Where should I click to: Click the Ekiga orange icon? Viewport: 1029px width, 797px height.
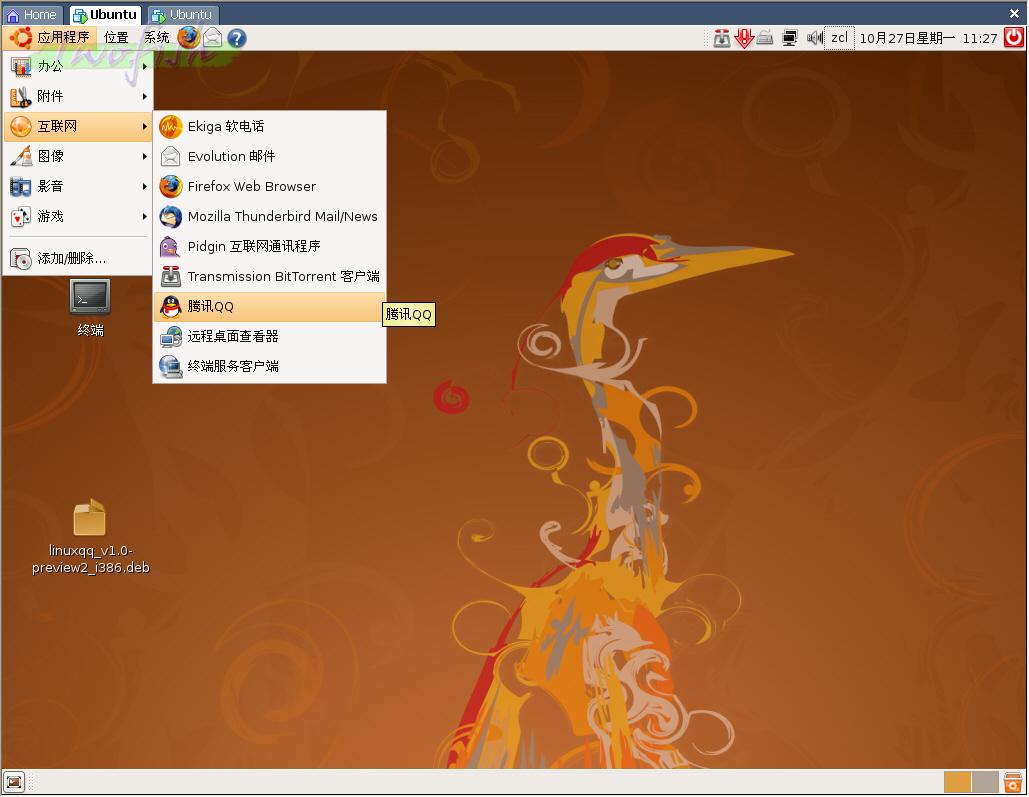point(171,127)
